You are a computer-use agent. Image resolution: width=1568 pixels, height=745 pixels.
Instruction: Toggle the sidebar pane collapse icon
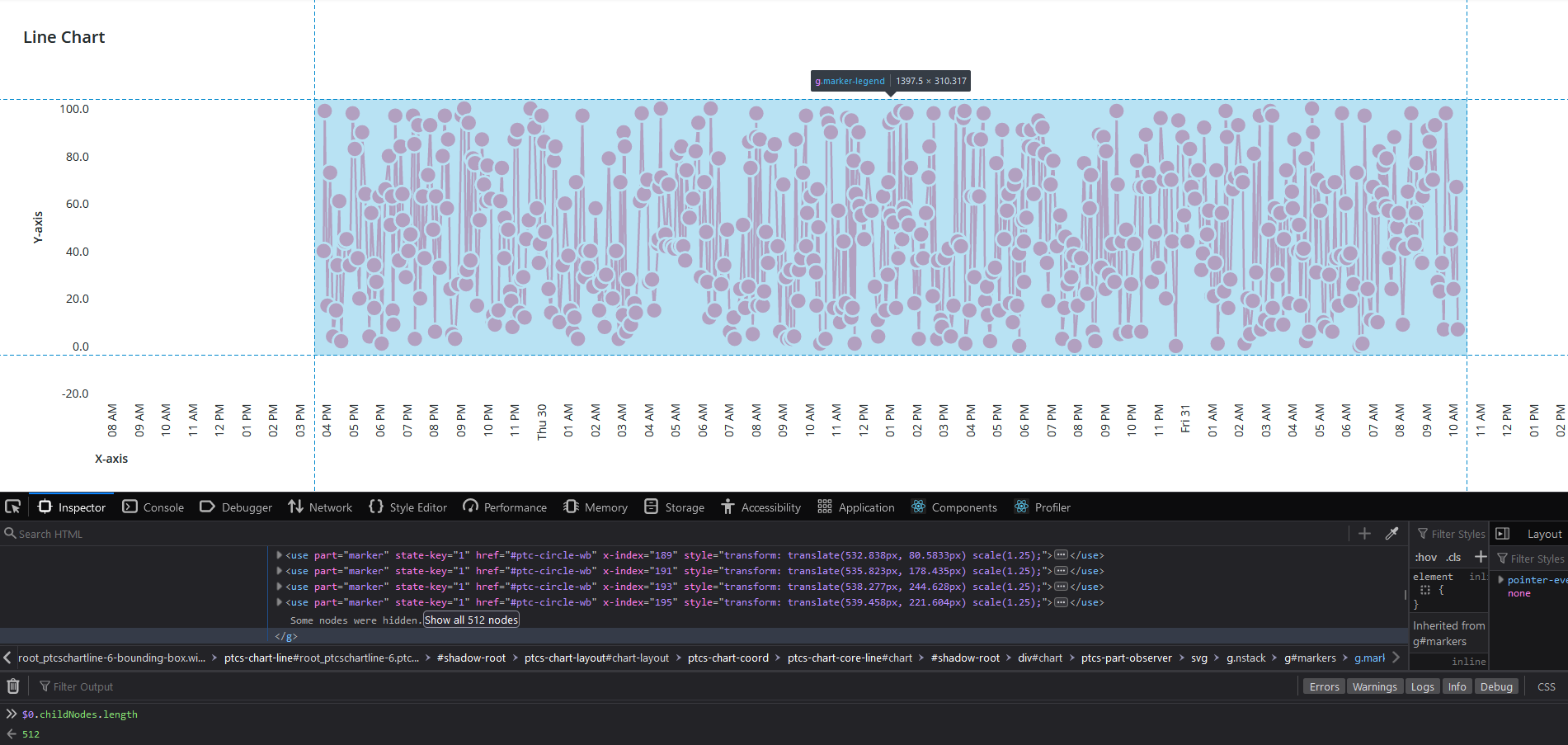pyautogui.click(x=1503, y=534)
